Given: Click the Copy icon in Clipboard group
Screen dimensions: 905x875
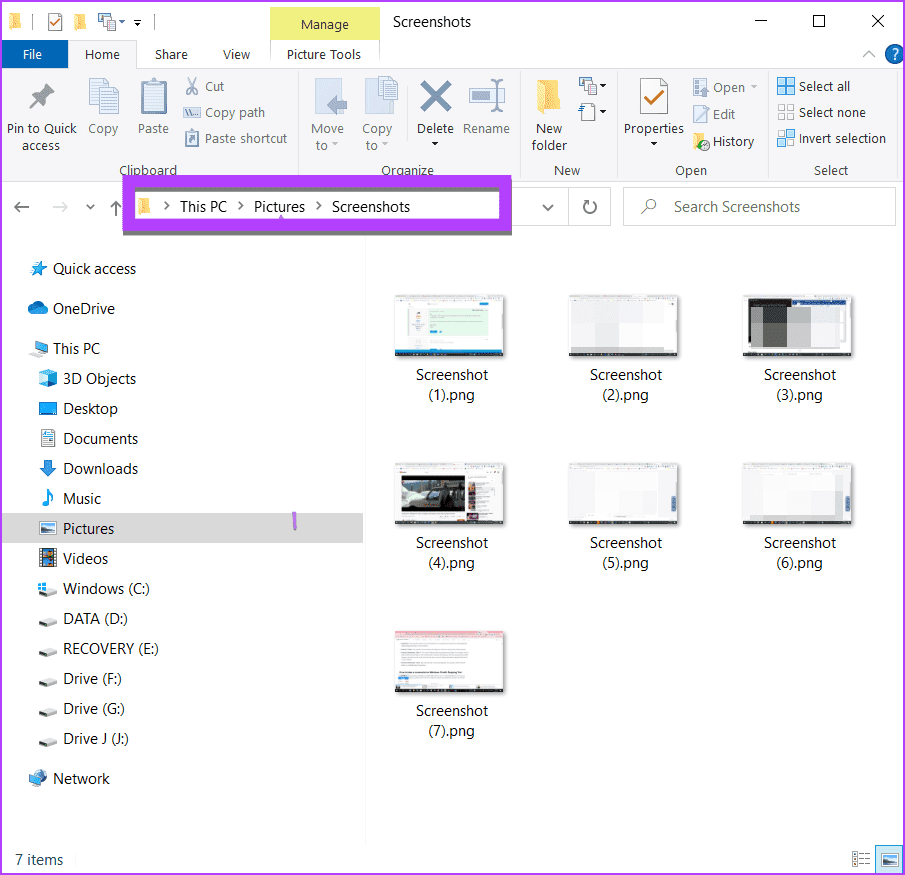Looking at the screenshot, I should coord(103,98).
